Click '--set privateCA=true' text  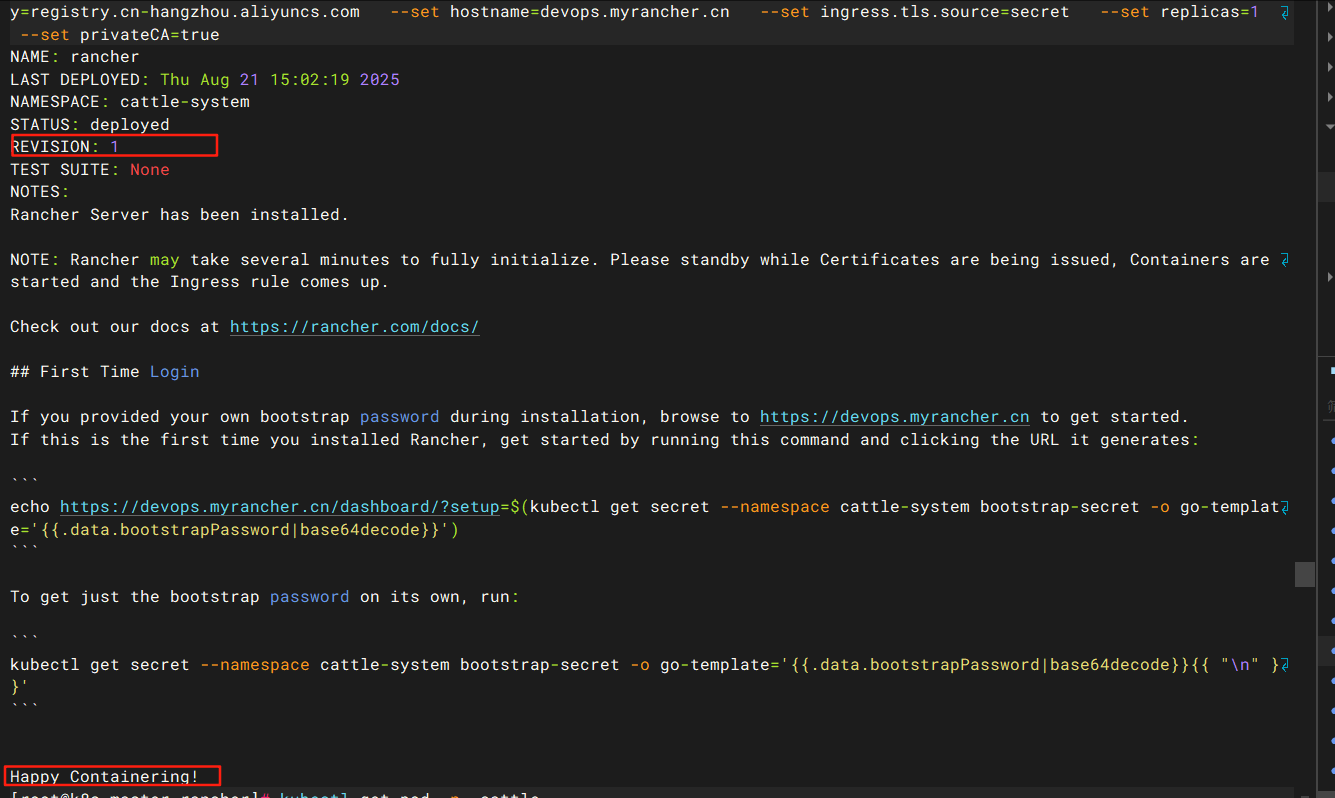[x=120, y=35]
